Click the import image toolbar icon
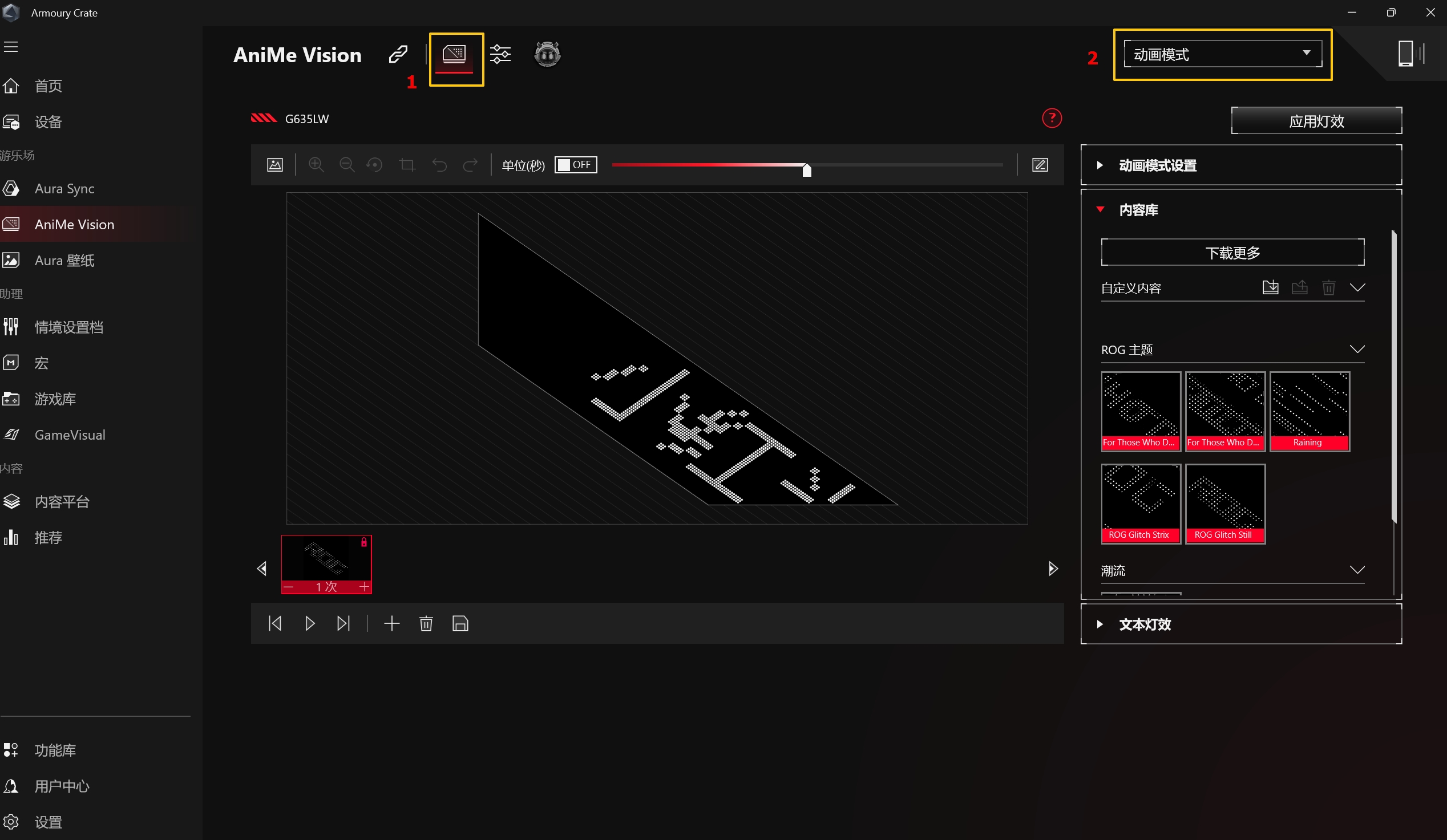This screenshot has height=840, width=1447. [275, 165]
